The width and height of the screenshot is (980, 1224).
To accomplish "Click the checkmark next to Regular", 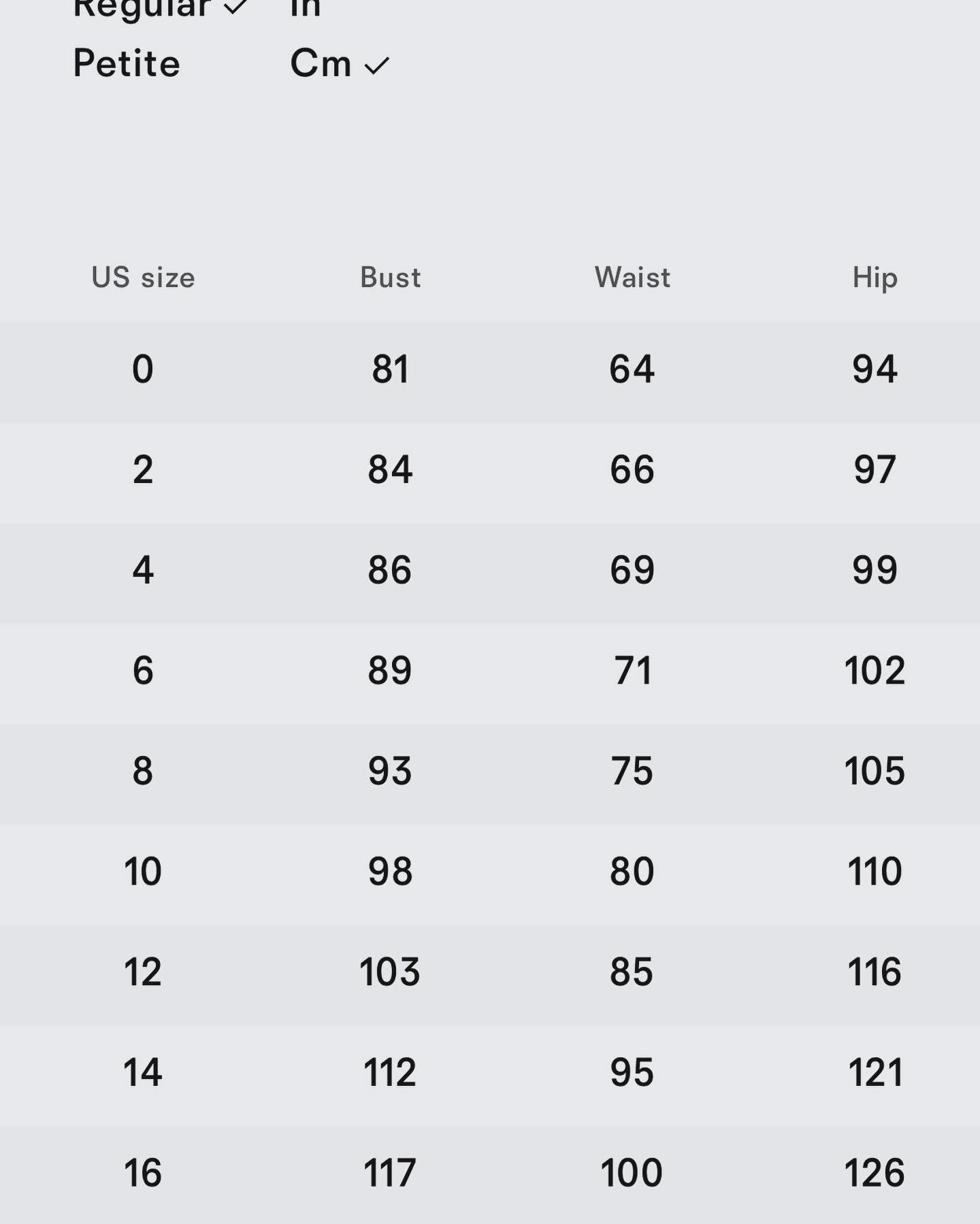I will point(235,7).
